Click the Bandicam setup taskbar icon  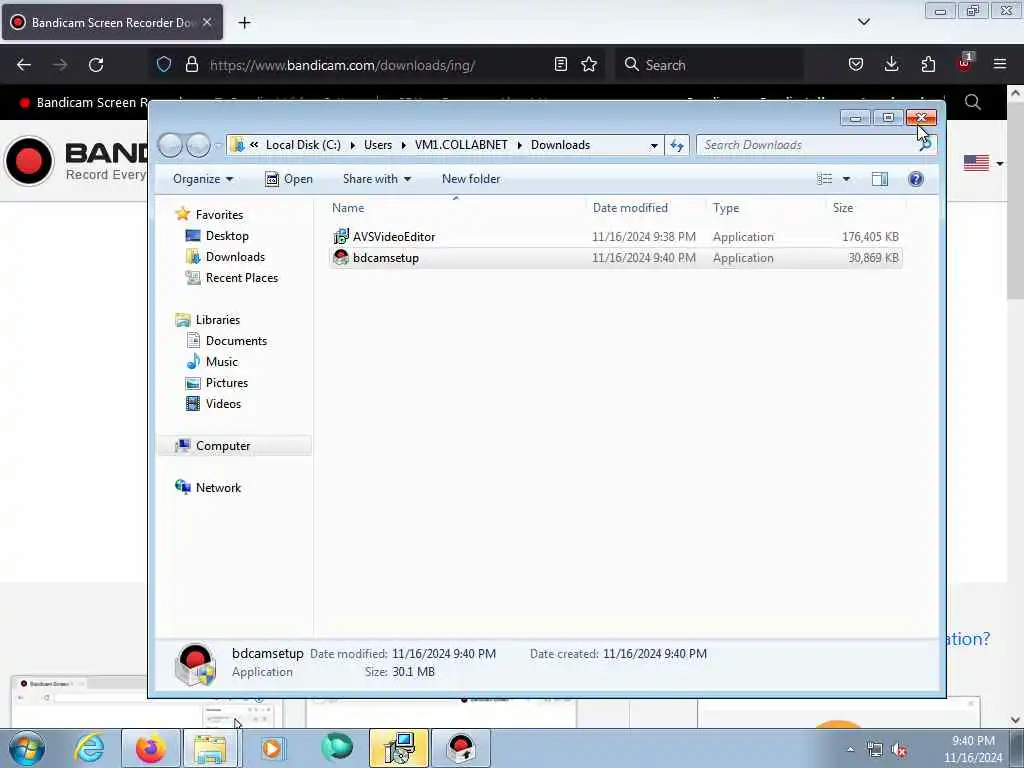(461, 748)
